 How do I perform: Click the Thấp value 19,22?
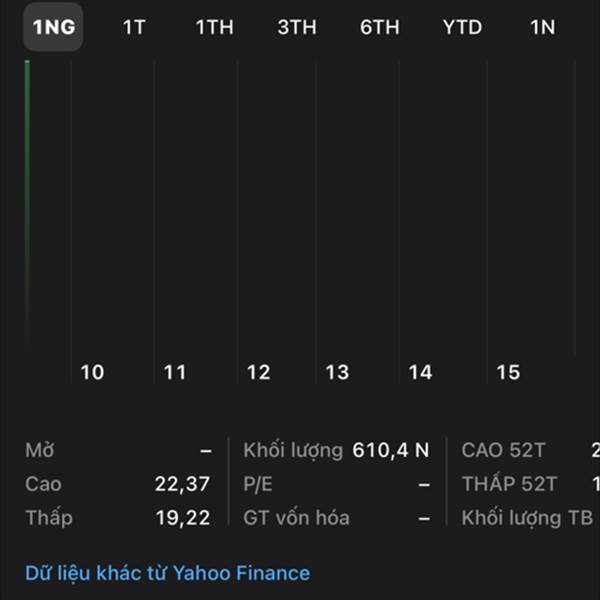(x=182, y=518)
